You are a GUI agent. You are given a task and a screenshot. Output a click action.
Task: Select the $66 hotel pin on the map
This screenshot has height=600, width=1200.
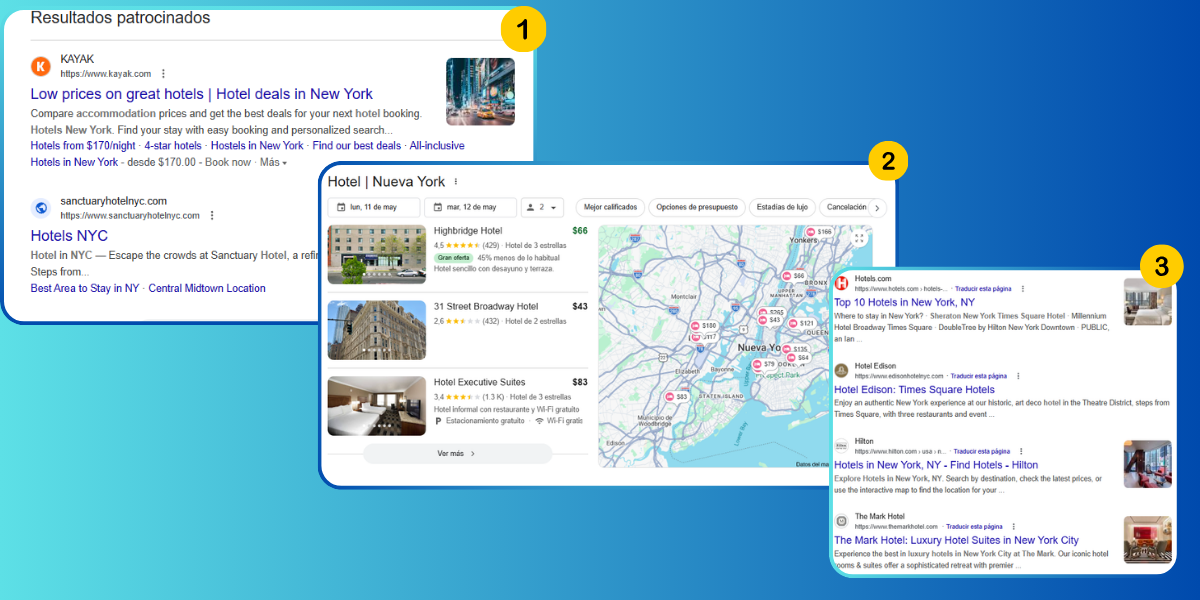793,275
